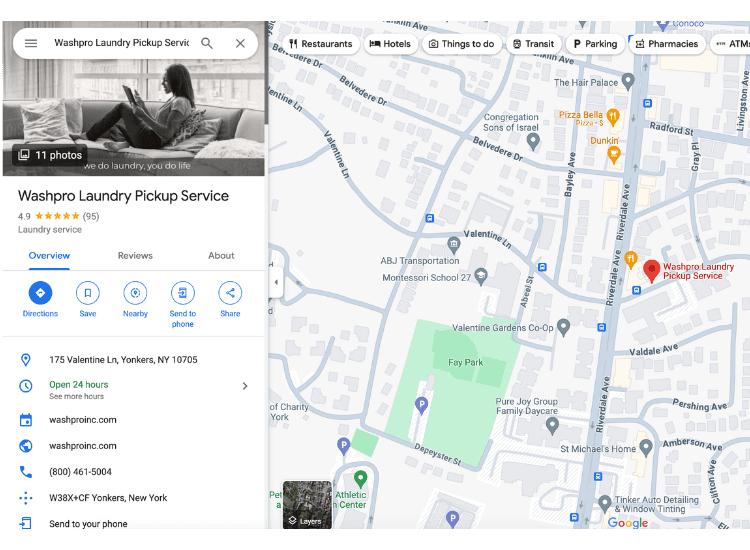Get Directions with the blue arrow icon
The image size is (750, 550).
[x=40, y=293]
